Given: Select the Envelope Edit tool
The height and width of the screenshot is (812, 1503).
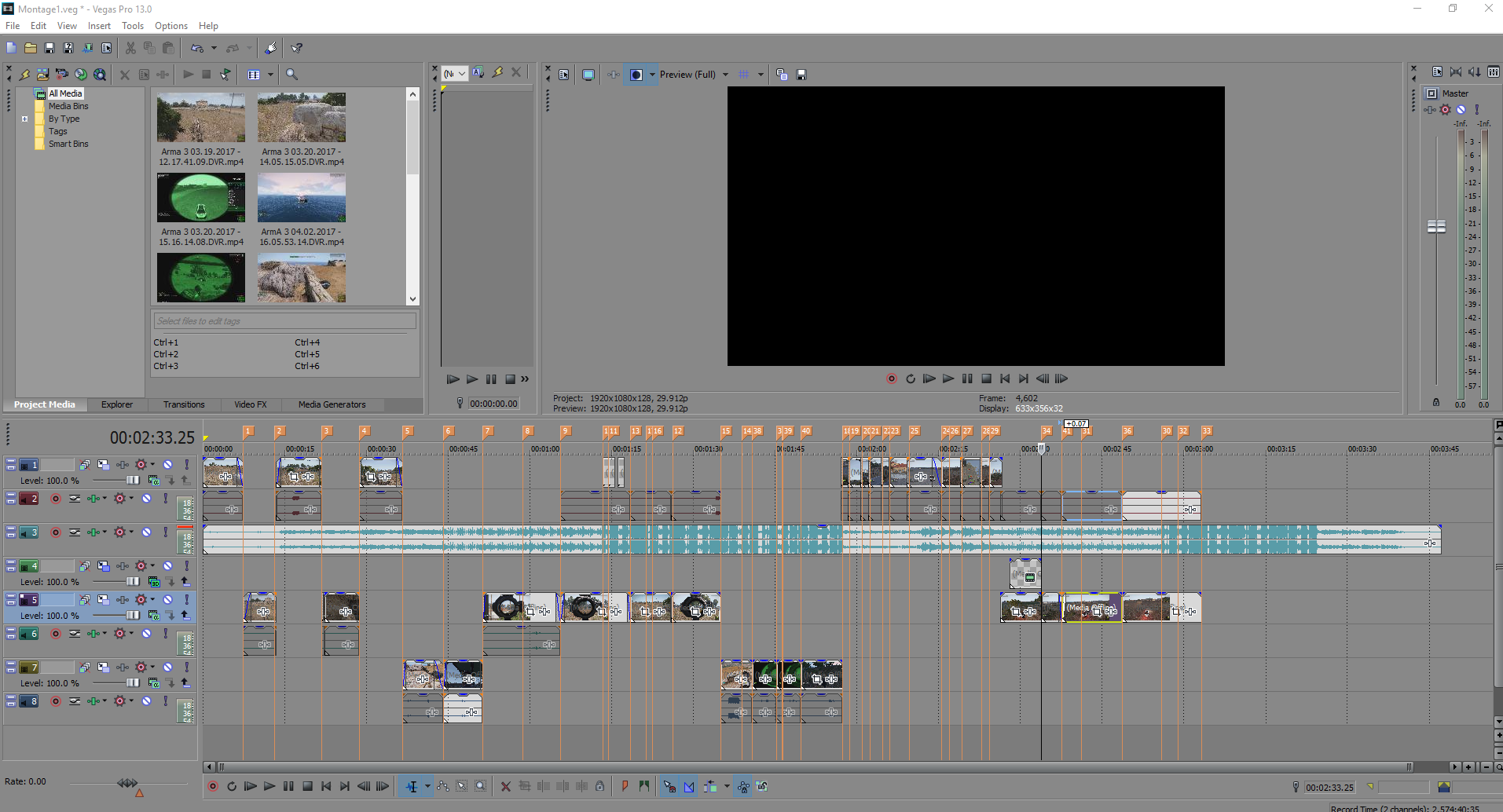Looking at the screenshot, I should point(443,786).
